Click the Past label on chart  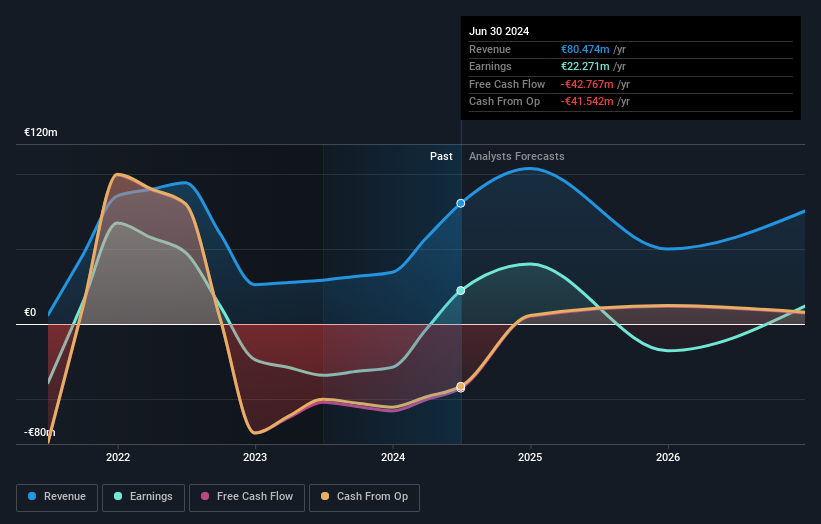441,156
